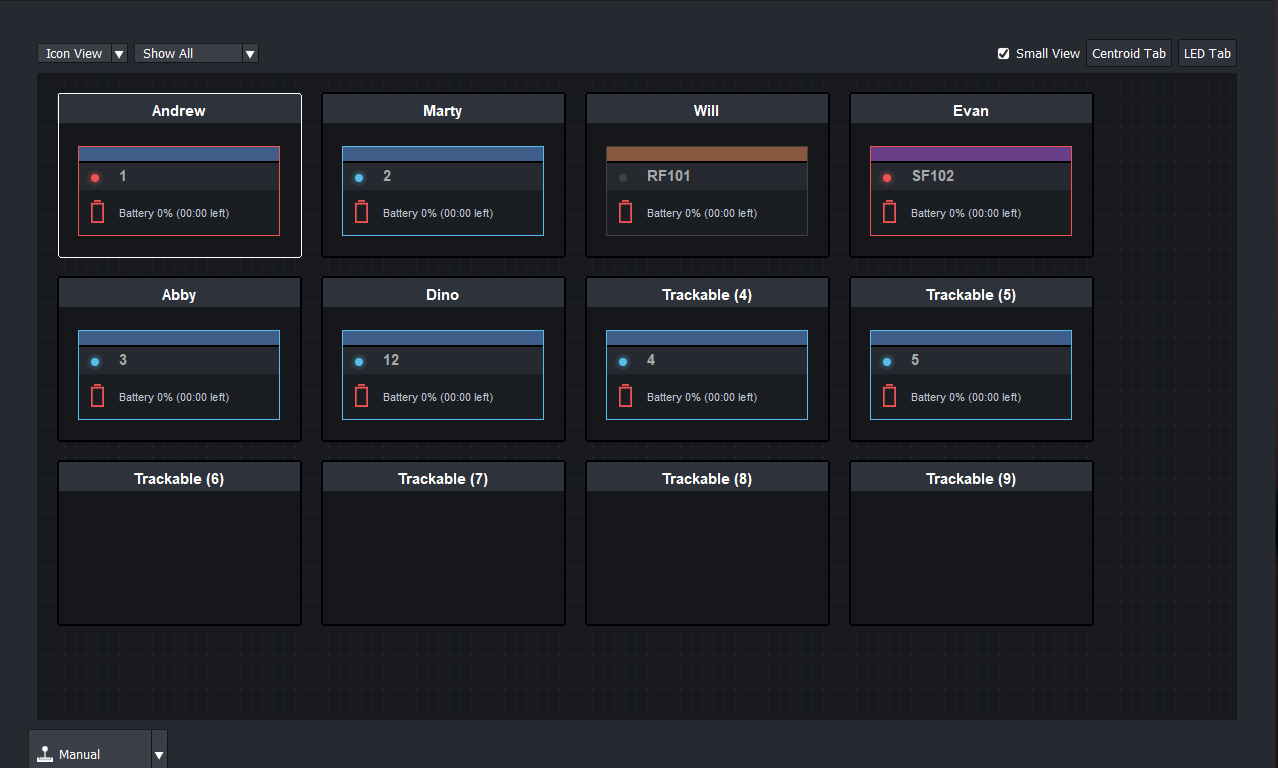
Task: Click the red status dot on Andrew's beacon 1
Action: pyautogui.click(x=94, y=177)
